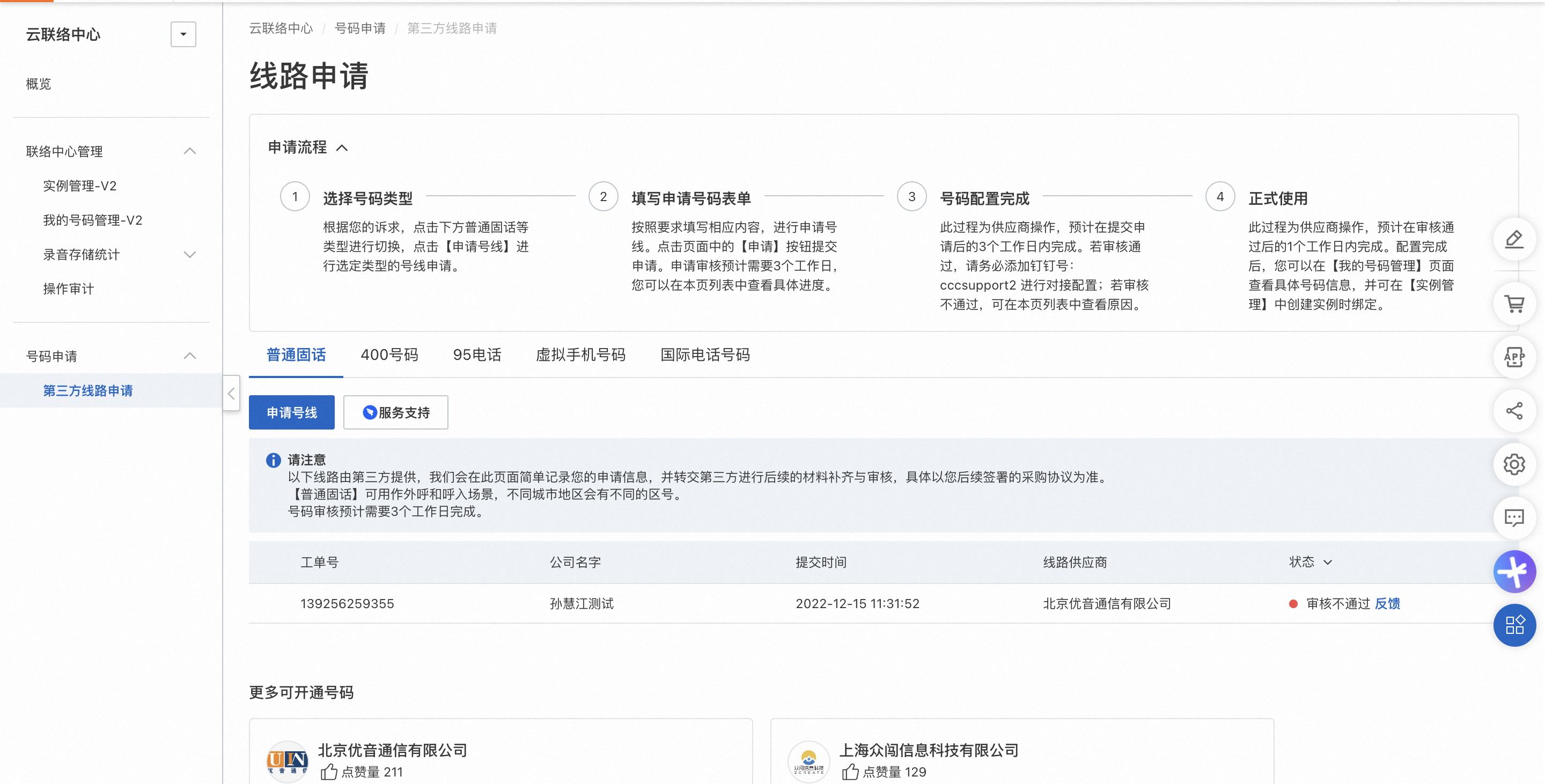This screenshot has width=1545, height=784.
Task: Open 我的号码管理-V2 in the sidebar
Action: (x=92, y=220)
